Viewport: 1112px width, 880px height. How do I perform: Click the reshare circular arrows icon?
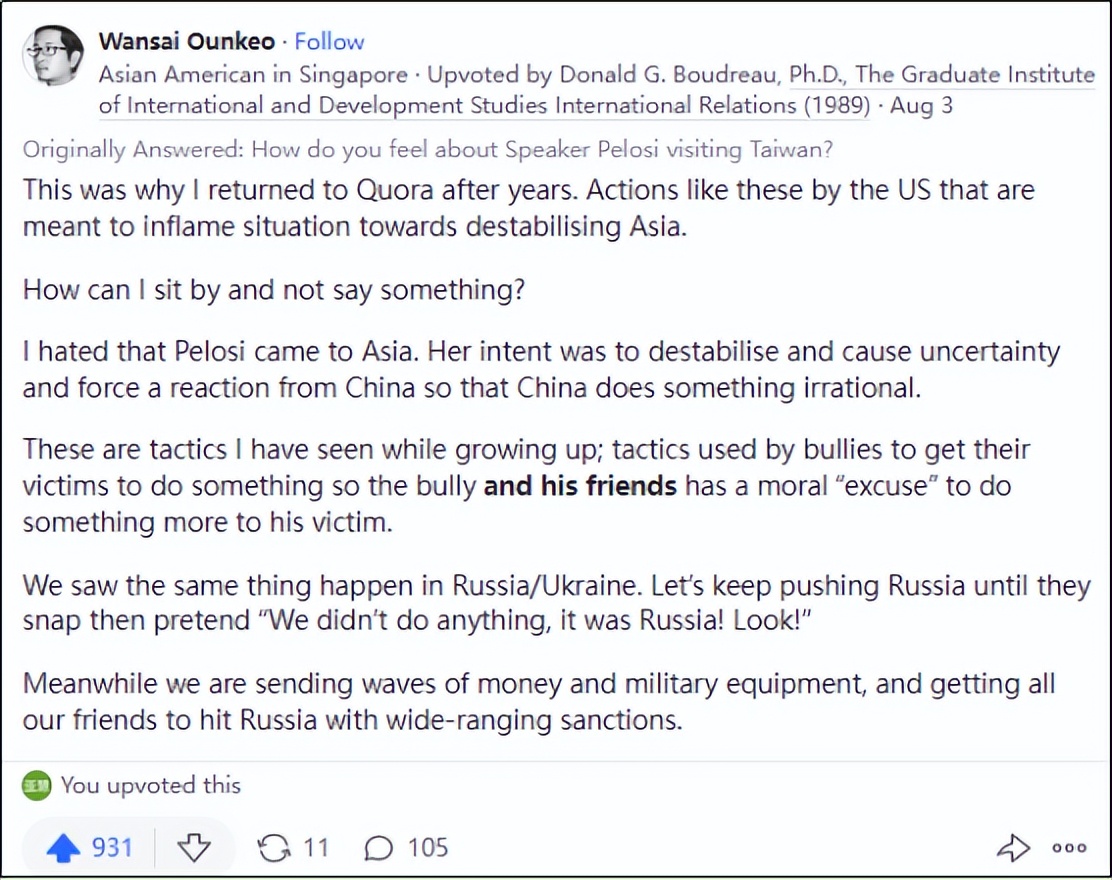click(x=273, y=848)
